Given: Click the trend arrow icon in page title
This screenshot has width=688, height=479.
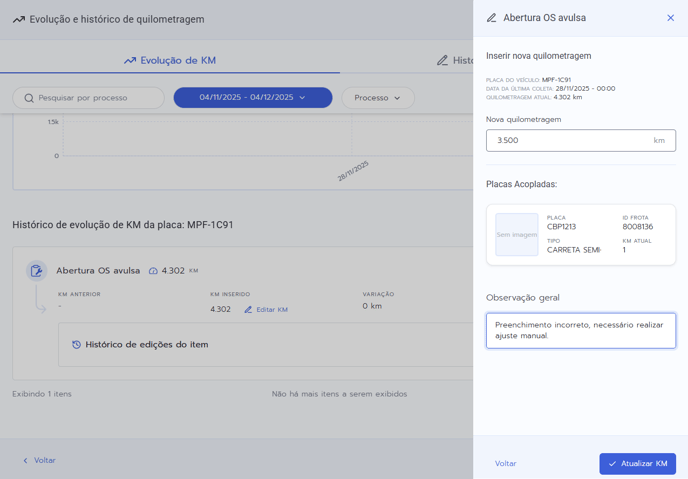Looking at the screenshot, I should tap(19, 19).
